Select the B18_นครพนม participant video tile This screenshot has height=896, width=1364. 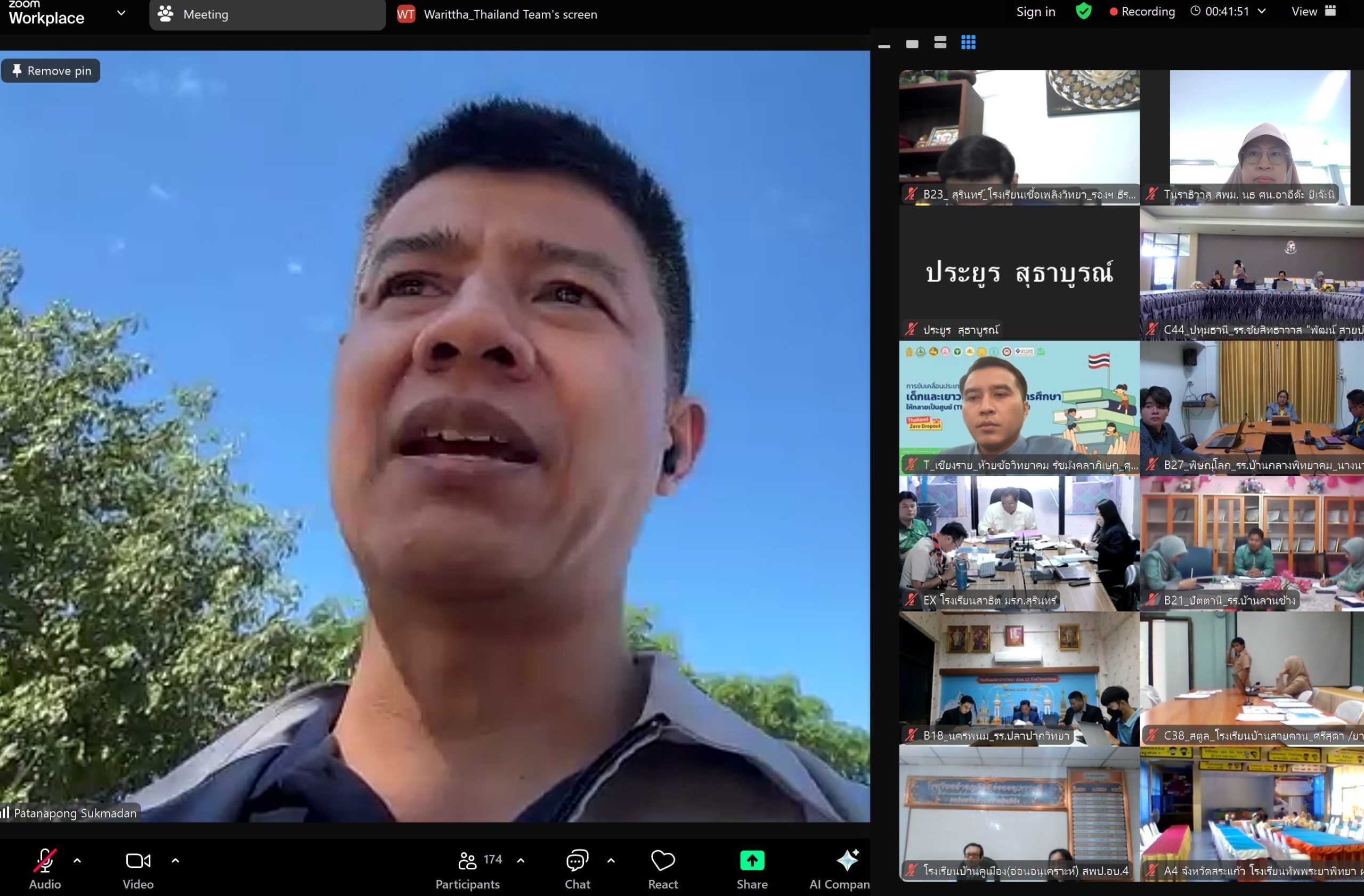[1019, 678]
